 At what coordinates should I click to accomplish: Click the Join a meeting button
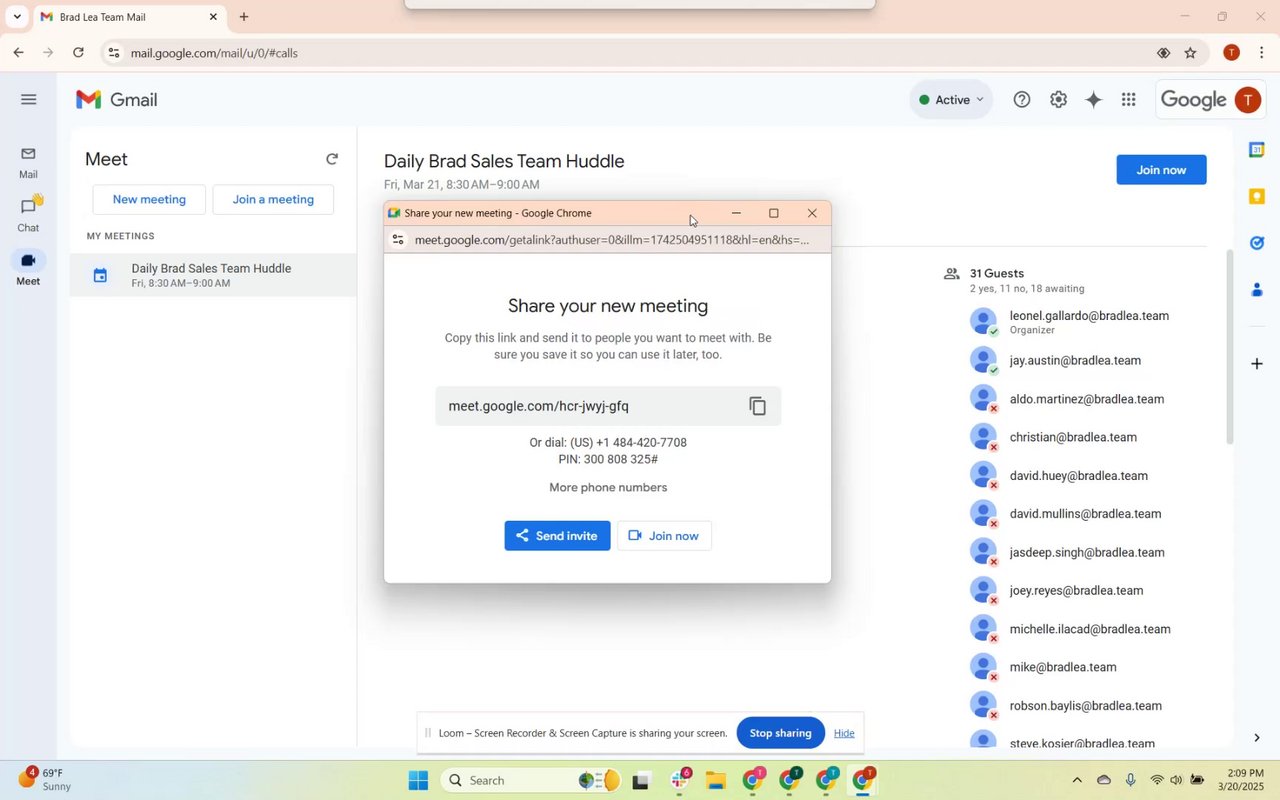point(273,199)
